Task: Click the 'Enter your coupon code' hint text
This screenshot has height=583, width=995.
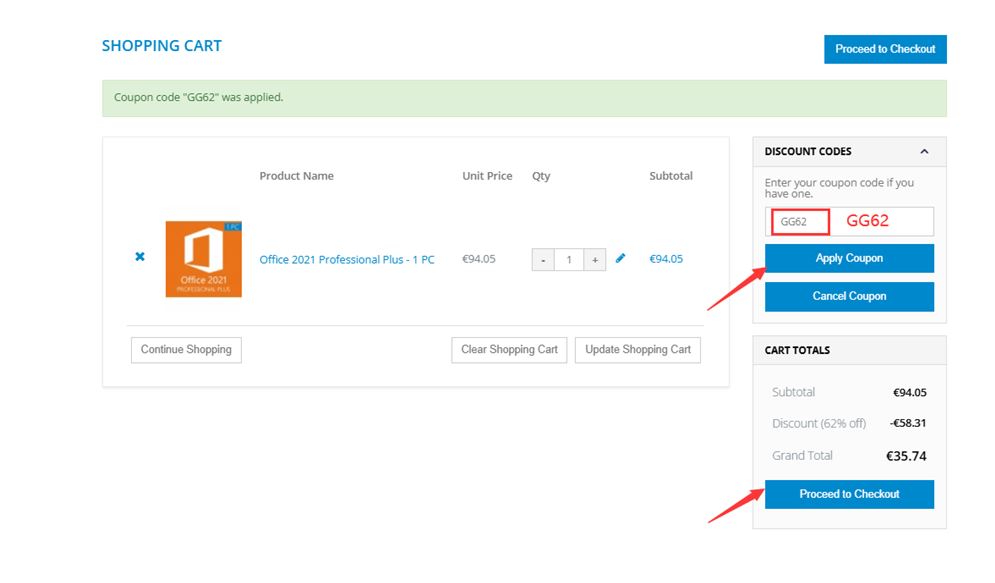Action: 839,188
